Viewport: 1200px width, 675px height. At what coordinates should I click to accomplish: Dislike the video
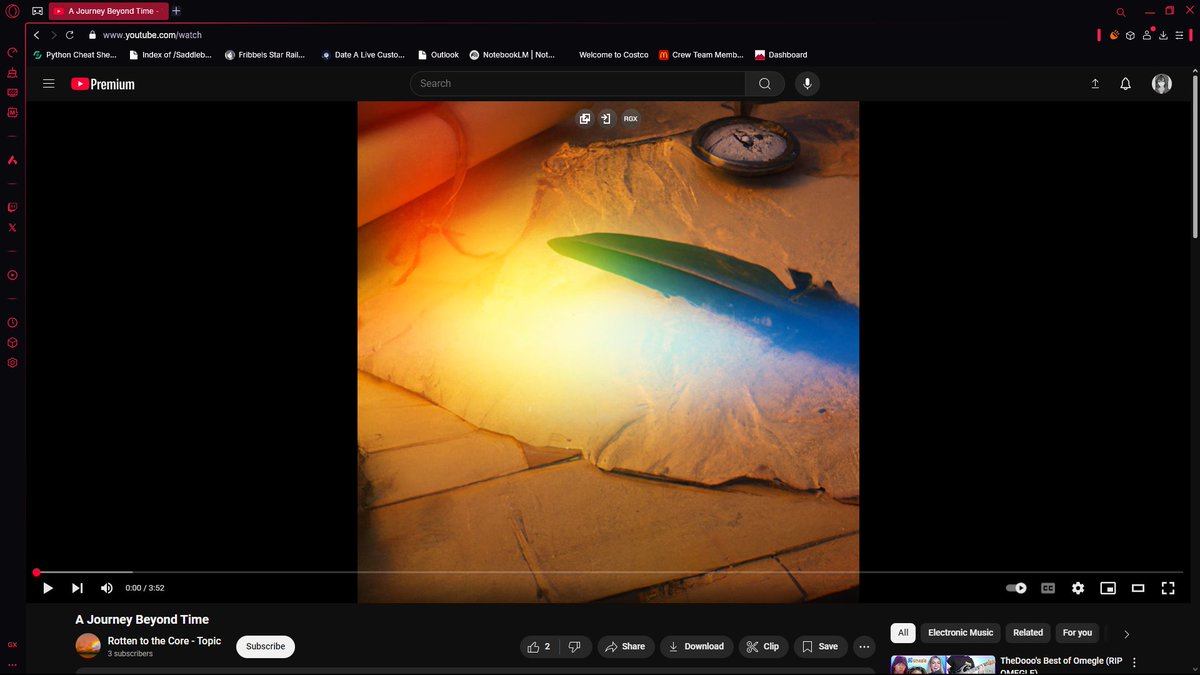(x=575, y=647)
